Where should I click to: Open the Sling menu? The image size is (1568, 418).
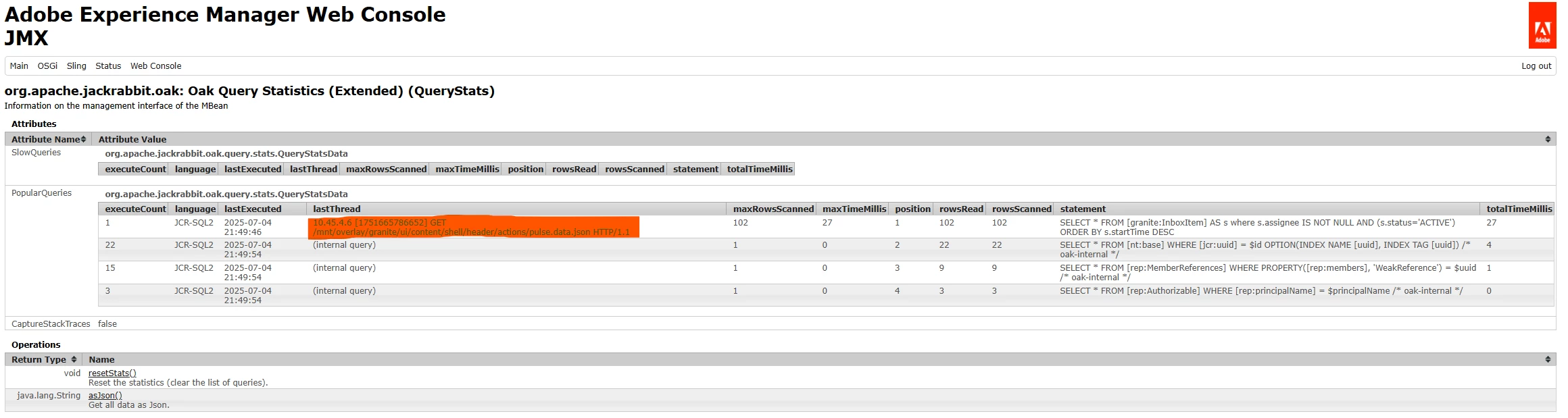click(76, 66)
